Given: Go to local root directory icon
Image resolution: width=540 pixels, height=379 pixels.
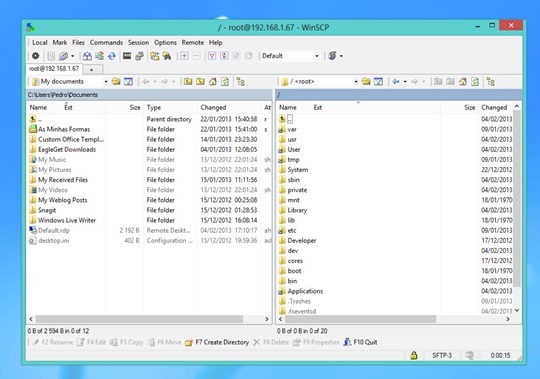Looking at the screenshot, I should point(200,82).
